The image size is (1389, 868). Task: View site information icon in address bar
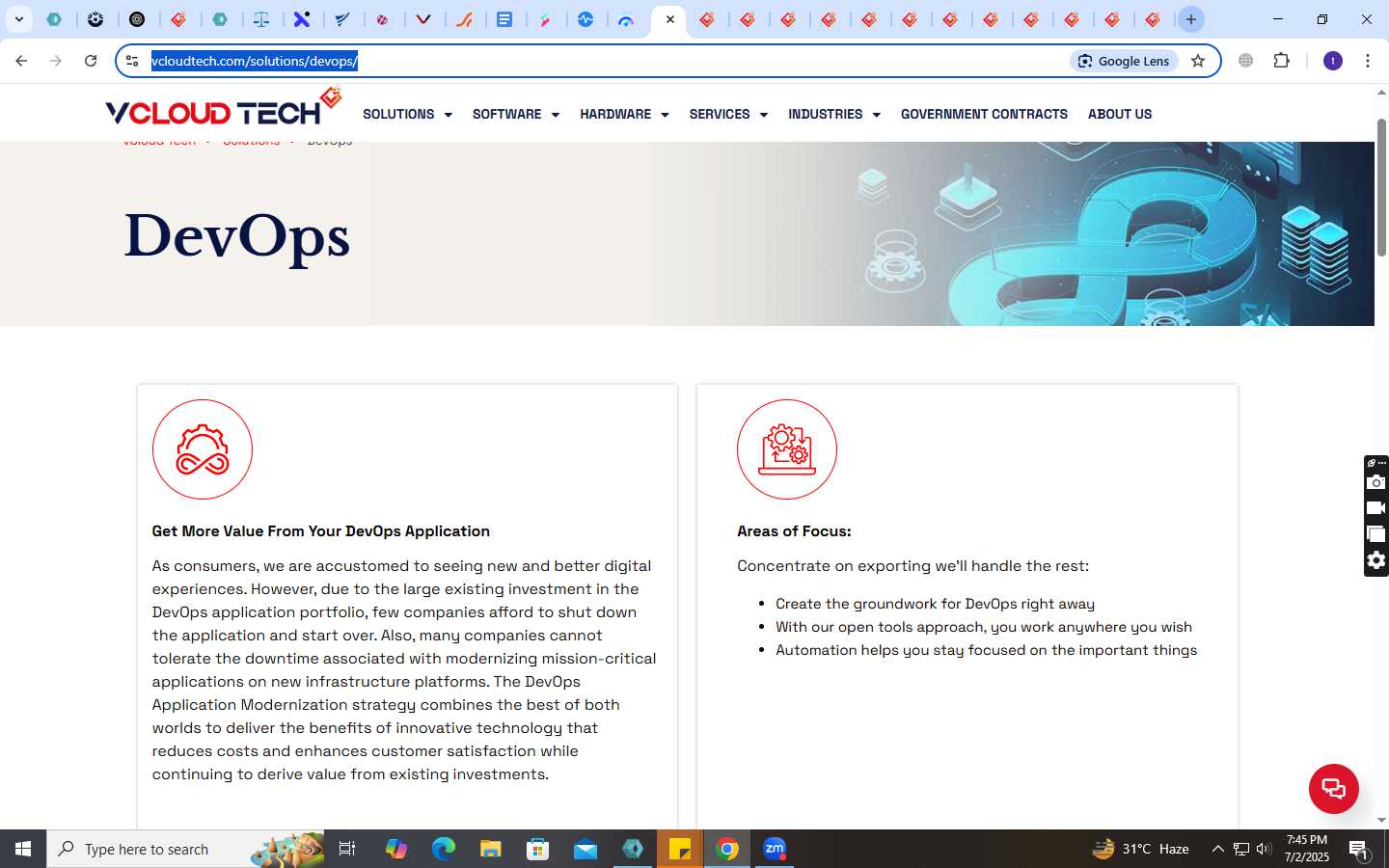click(x=132, y=61)
